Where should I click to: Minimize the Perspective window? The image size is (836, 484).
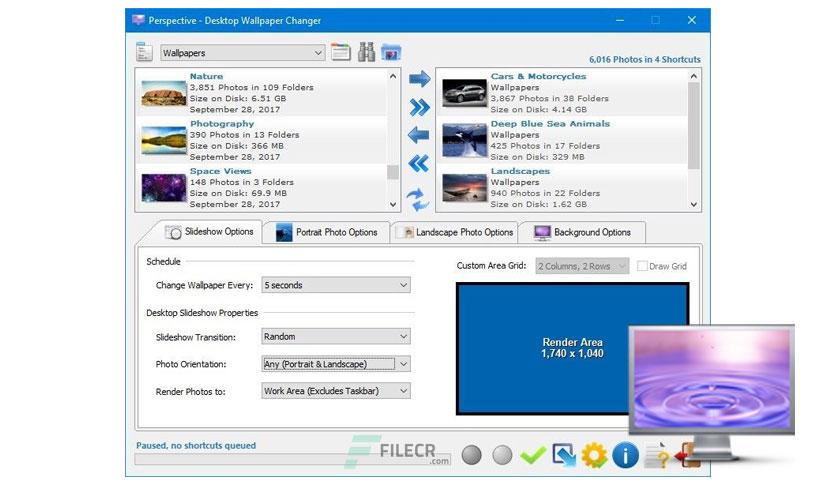620,20
